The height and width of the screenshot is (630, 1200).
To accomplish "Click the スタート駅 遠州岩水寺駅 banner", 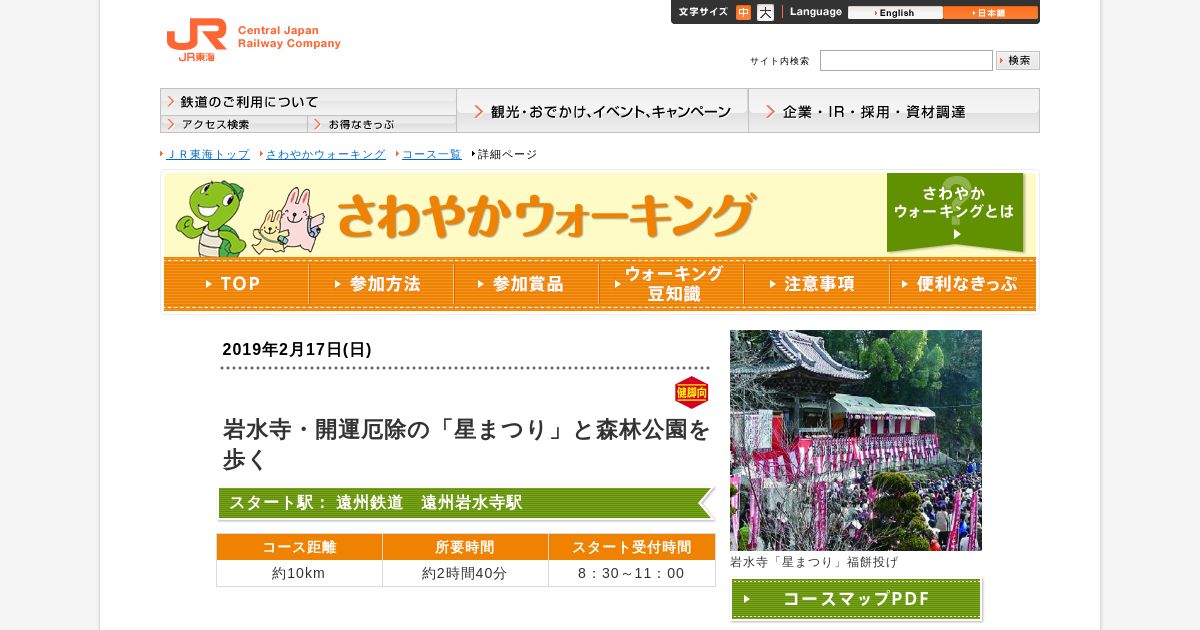I will pyautogui.click(x=466, y=503).
